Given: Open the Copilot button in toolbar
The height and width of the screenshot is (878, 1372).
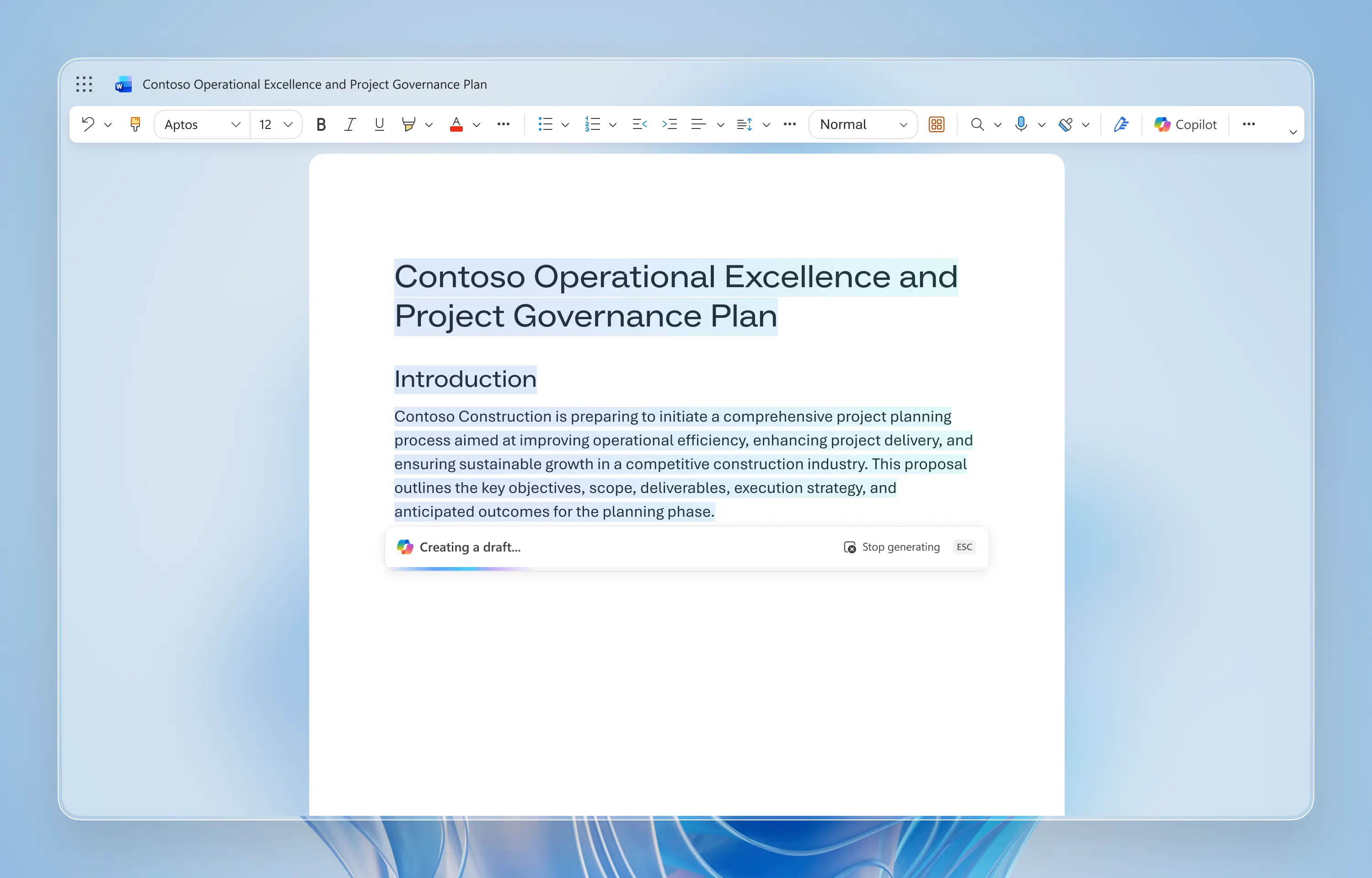Looking at the screenshot, I should (1185, 124).
